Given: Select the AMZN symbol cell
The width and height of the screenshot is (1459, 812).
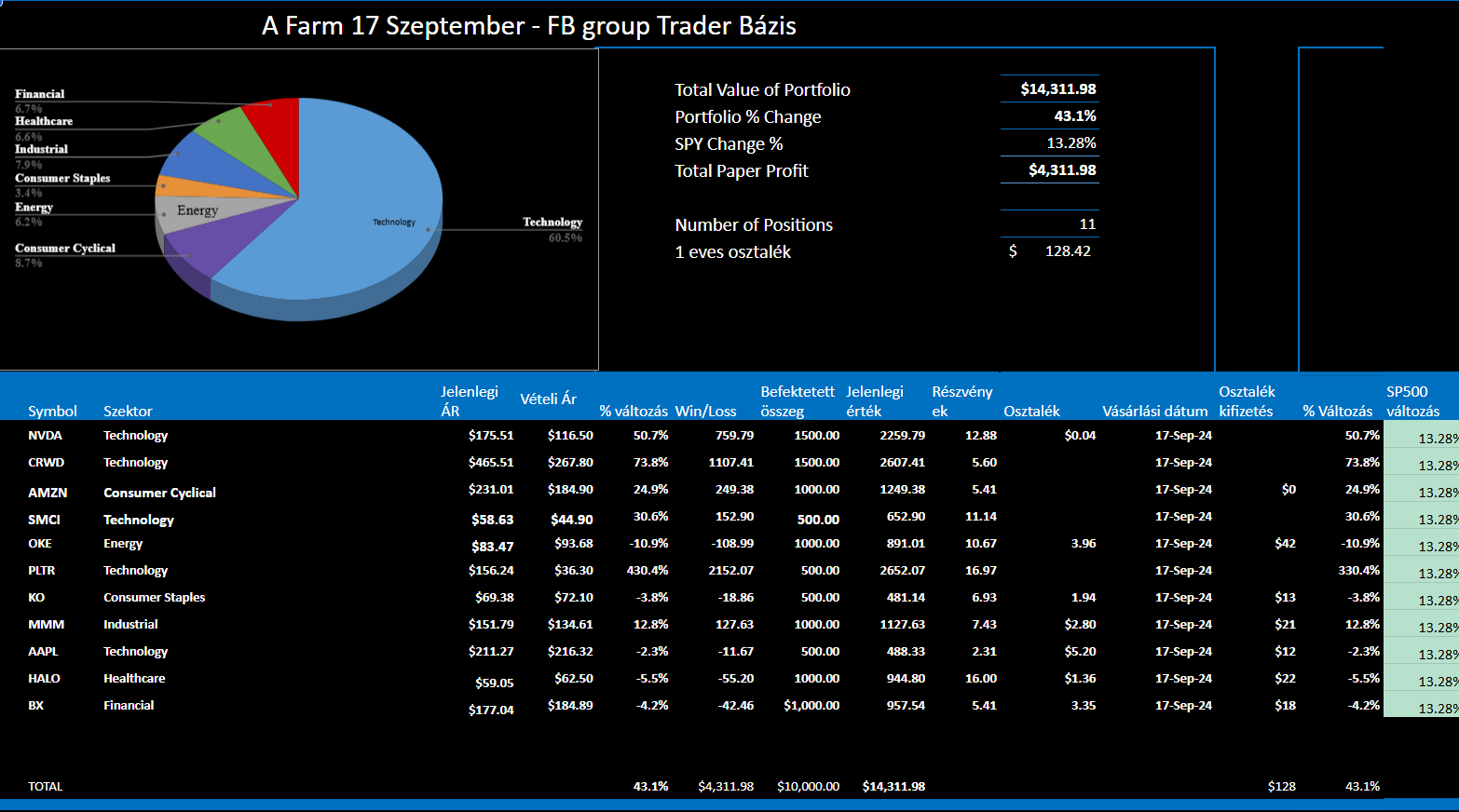Looking at the screenshot, I should click(x=48, y=493).
